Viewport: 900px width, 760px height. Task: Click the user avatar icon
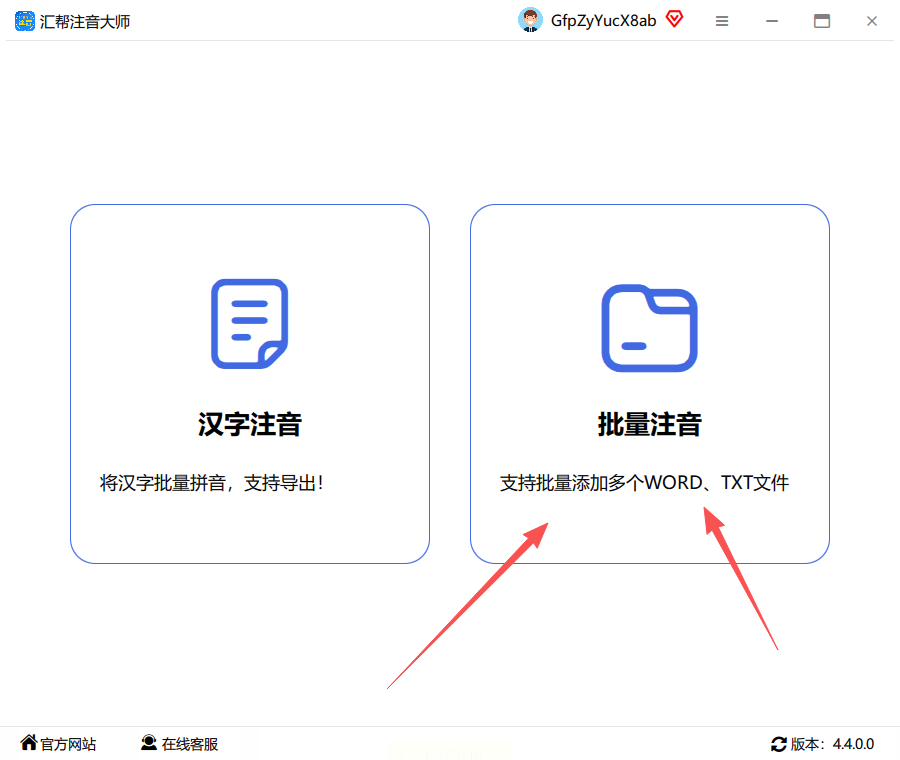pyautogui.click(x=530, y=20)
